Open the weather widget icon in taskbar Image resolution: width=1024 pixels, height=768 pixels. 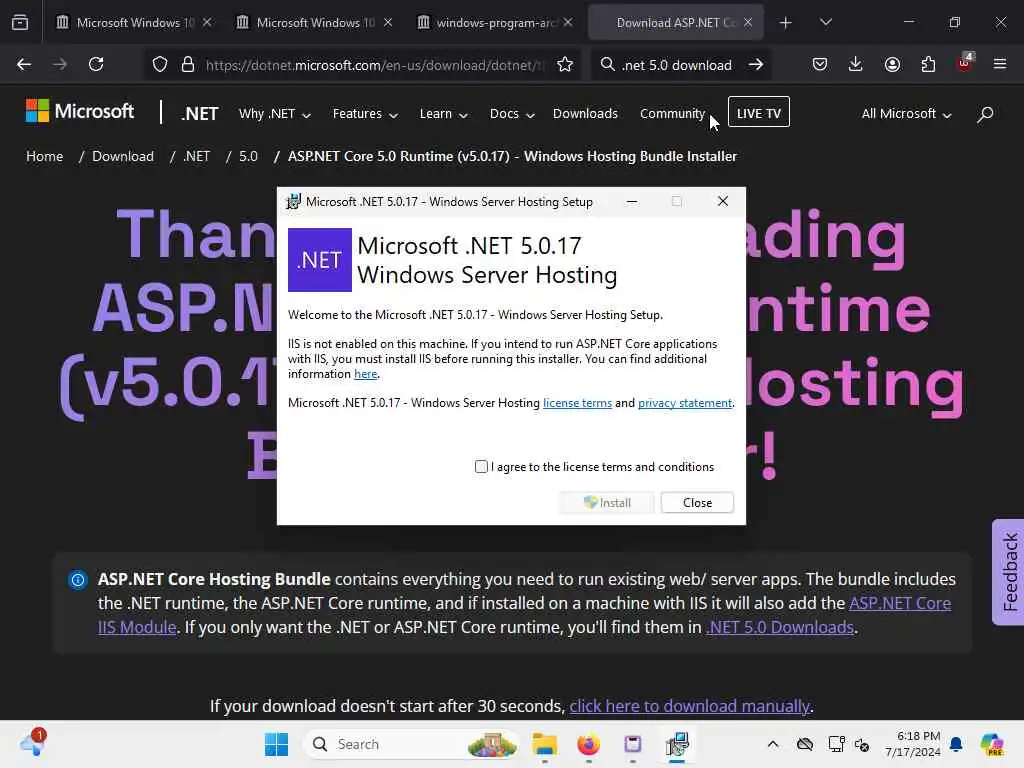coord(33,743)
